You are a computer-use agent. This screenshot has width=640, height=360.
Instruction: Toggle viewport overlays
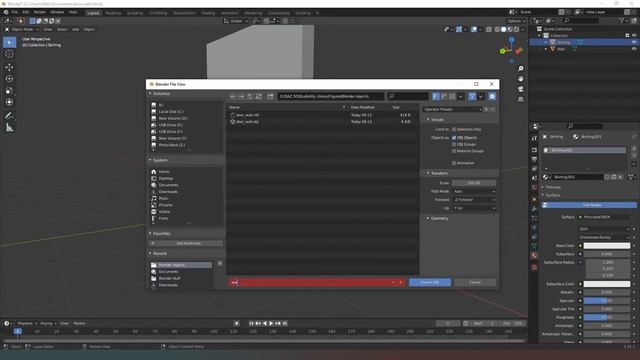[474, 29]
